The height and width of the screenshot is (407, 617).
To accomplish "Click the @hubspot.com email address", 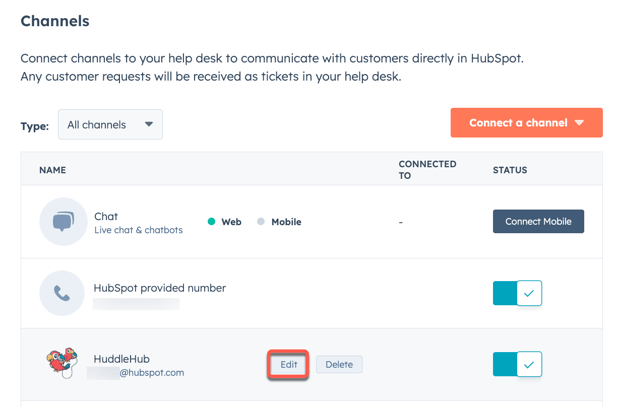I will (151, 372).
